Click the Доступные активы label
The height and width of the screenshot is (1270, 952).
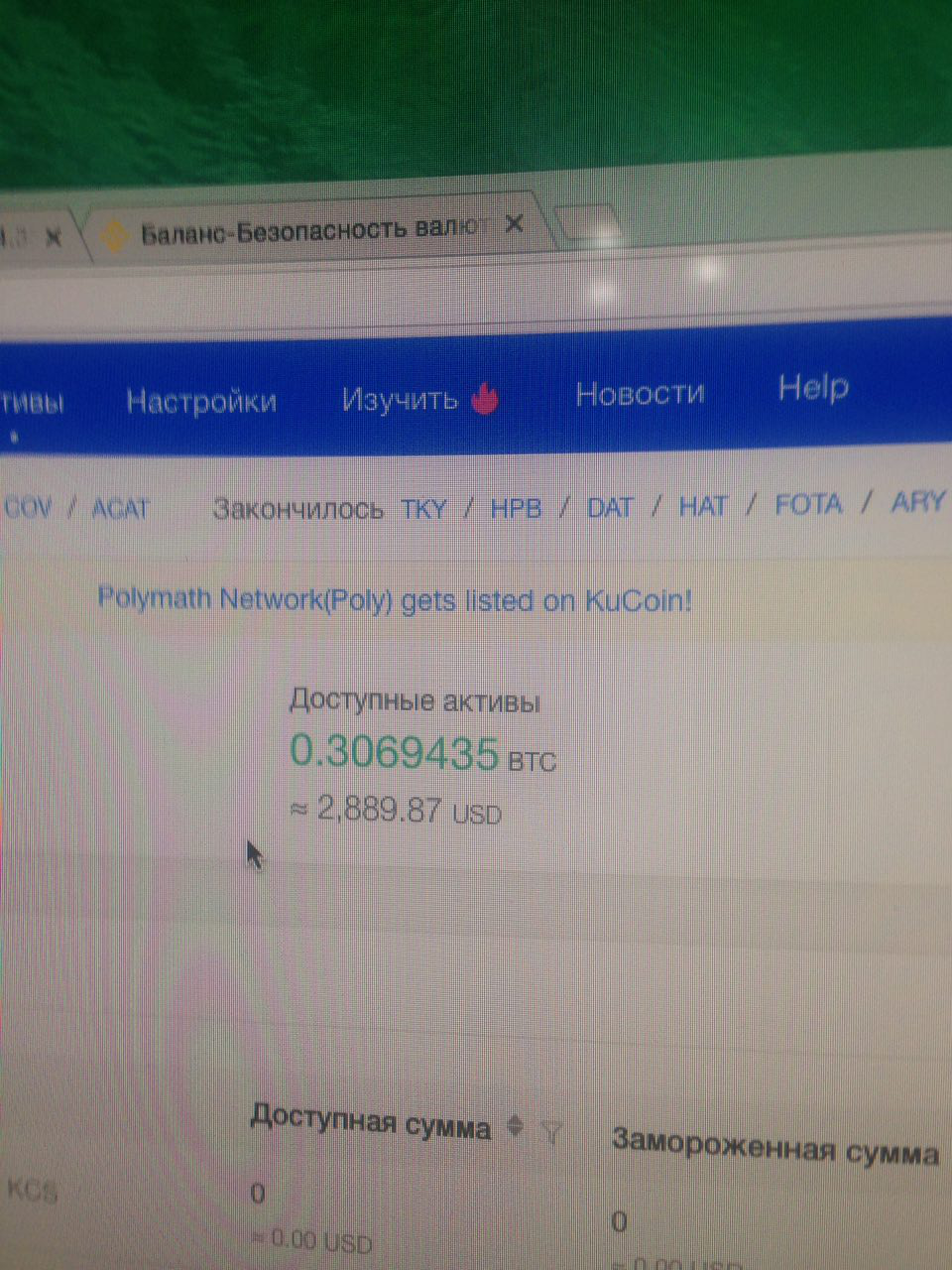coord(415,701)
